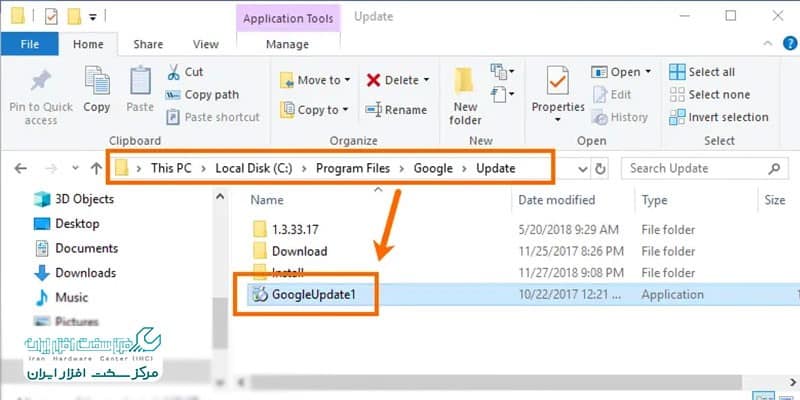The width and height of the screenshot is (800, 400).
Task: Click Local Disk (C:) in the address bar
Action: (254, 168)
